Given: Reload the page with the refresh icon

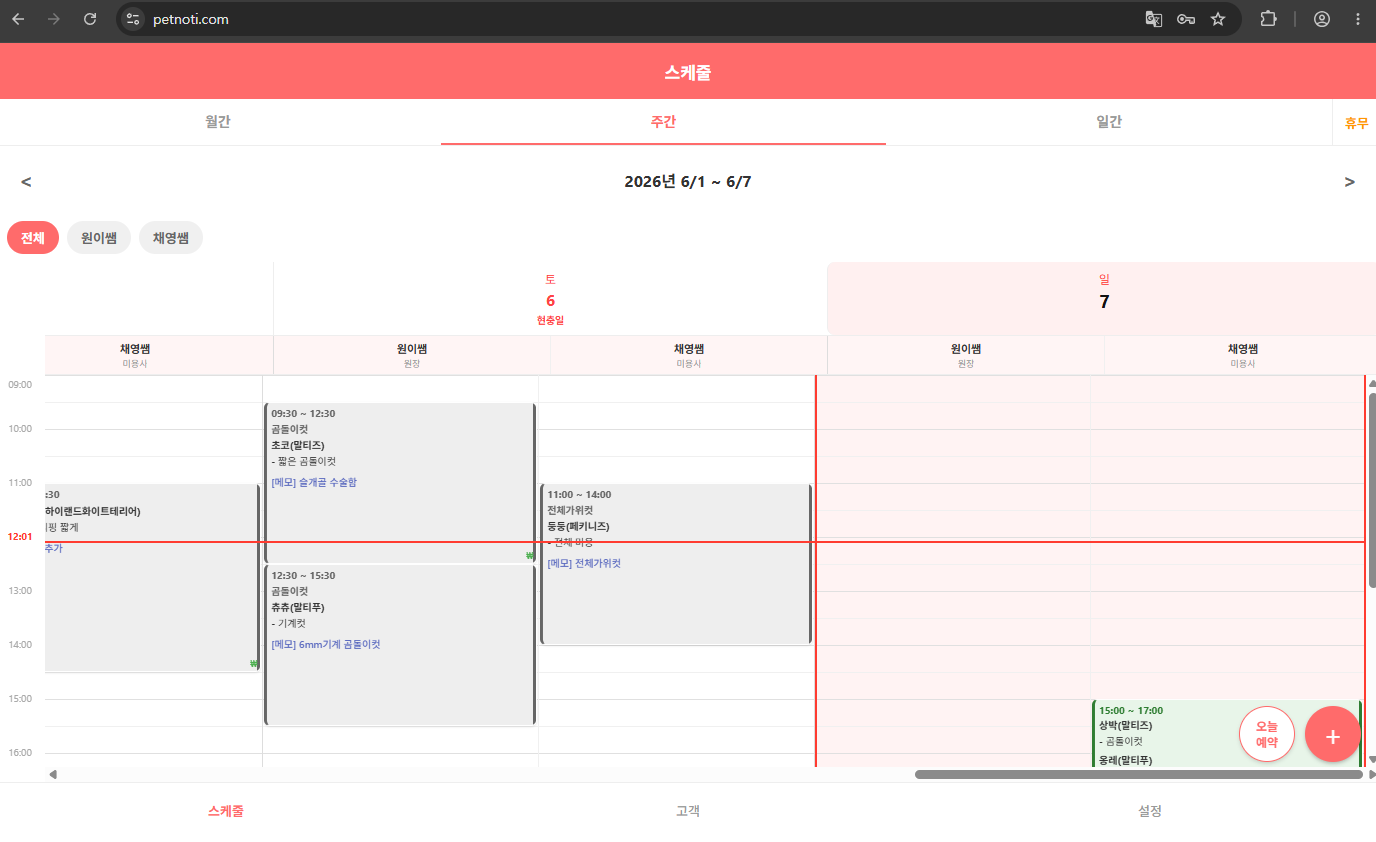Looking at the screenshot, I should pos(90,19).
